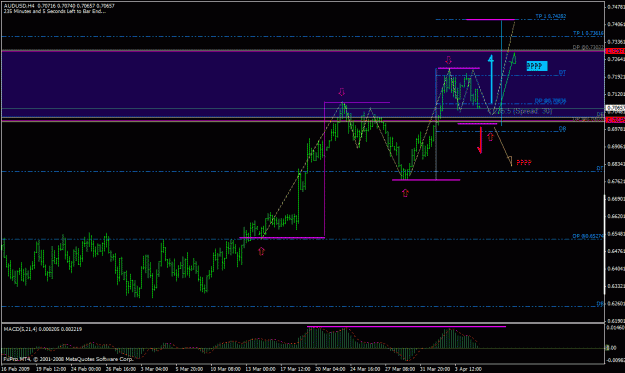Click the 31 Mar 20:00 time axis label
Viewport: 625px width, 373px height.
tap(435, 369)
